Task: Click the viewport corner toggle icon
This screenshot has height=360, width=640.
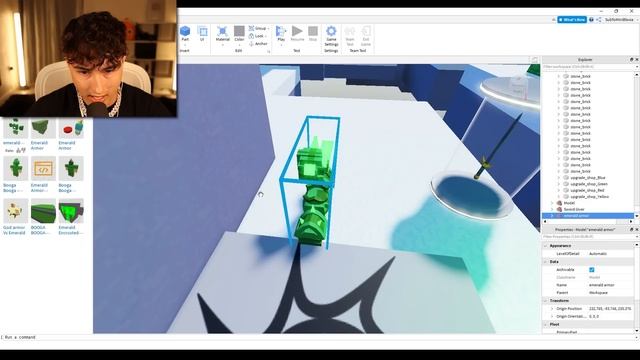Action: [x=534, y=60]
